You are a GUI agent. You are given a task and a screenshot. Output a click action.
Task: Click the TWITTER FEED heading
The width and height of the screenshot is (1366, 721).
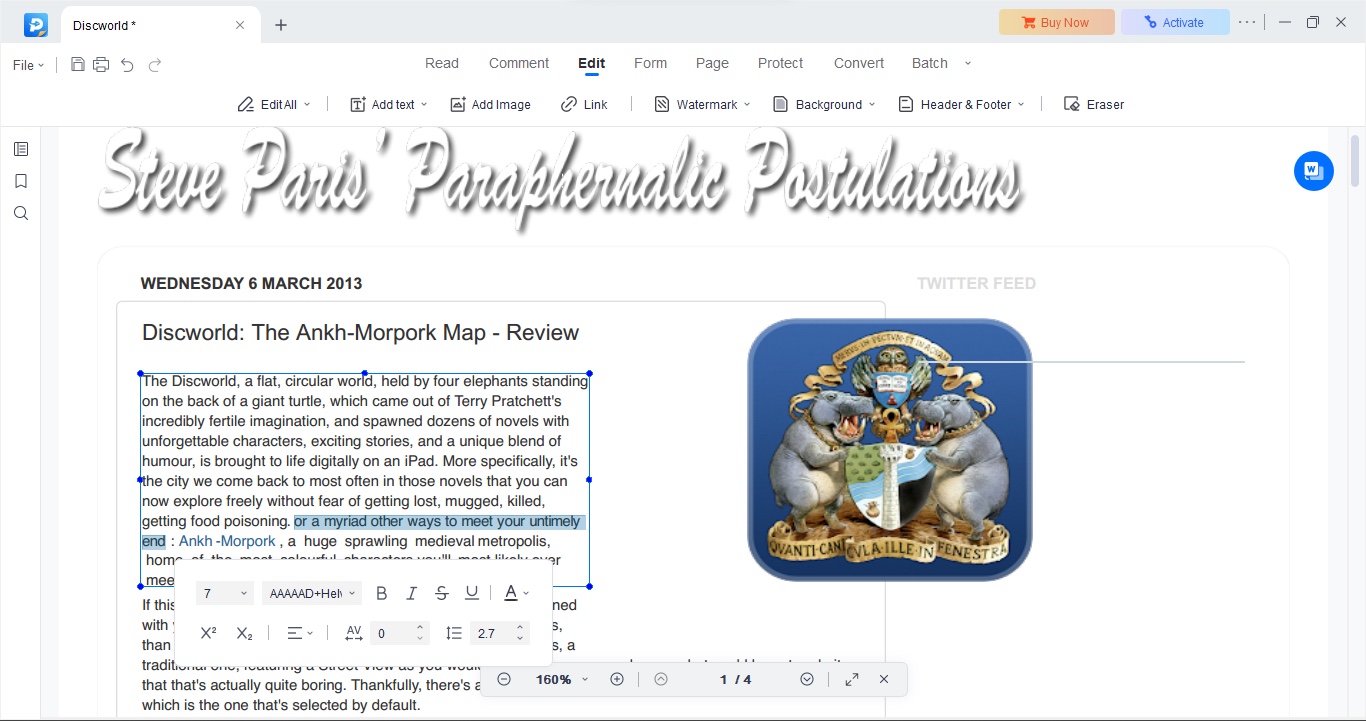click(x=976, y=284)
